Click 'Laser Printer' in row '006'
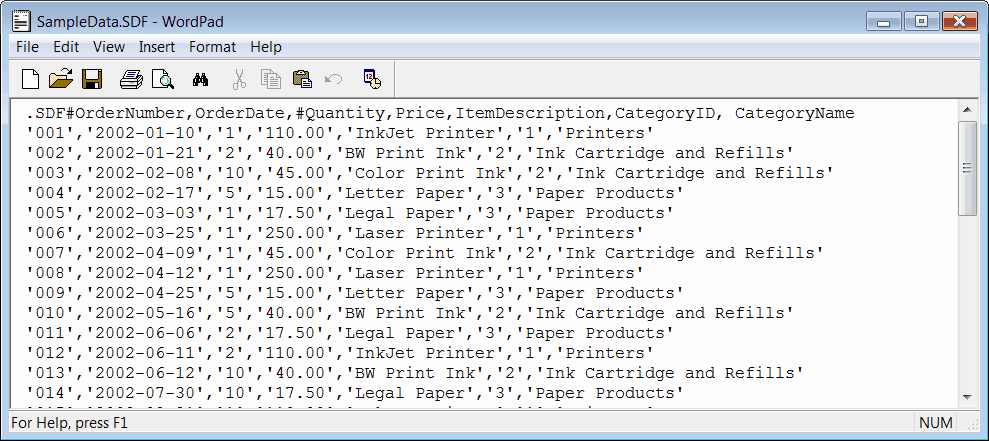This screenshot has height=441, width=989. pyautogui.click(x=419, y=233)
